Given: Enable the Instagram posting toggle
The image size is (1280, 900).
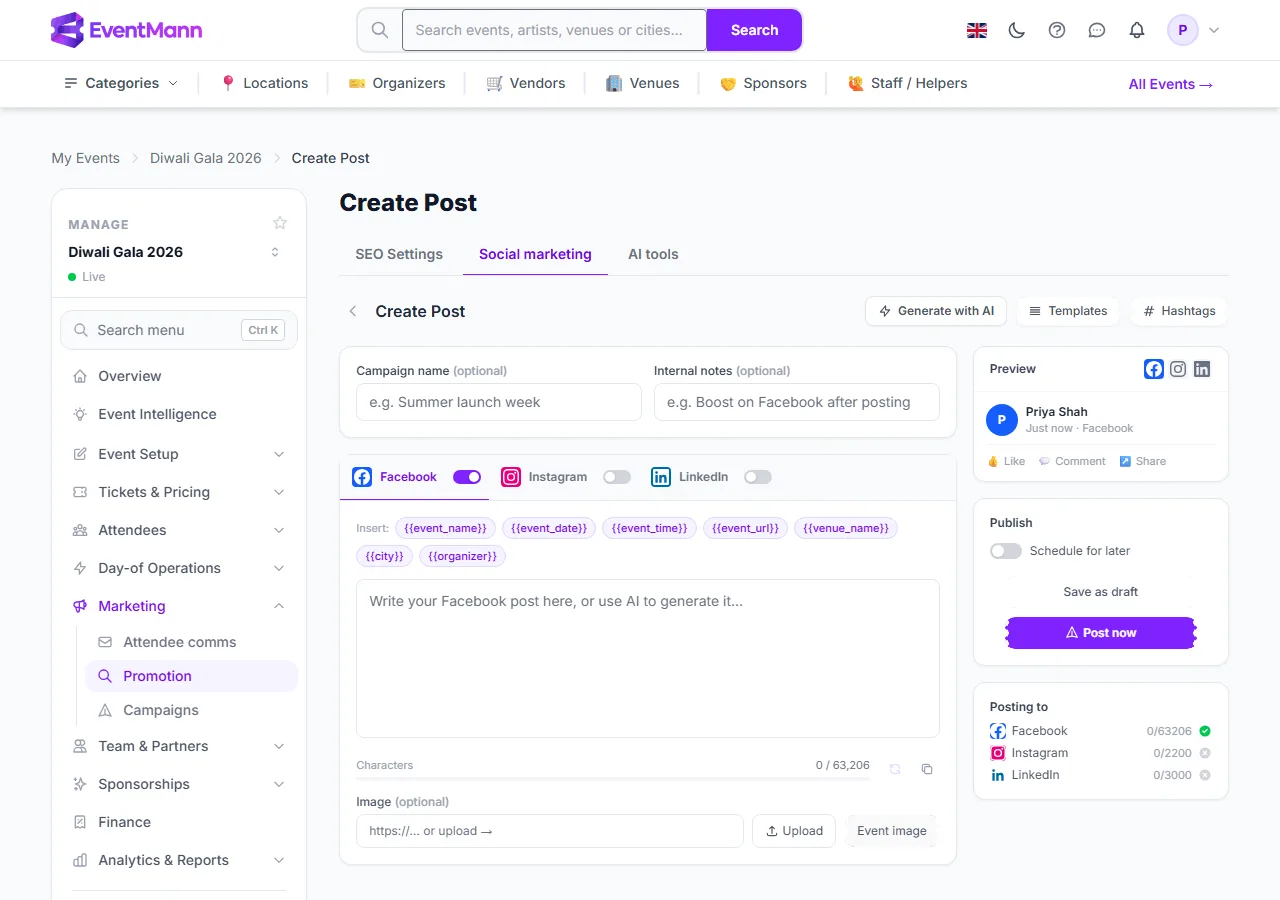Looking at the screenshot, I should click(617, 477).
